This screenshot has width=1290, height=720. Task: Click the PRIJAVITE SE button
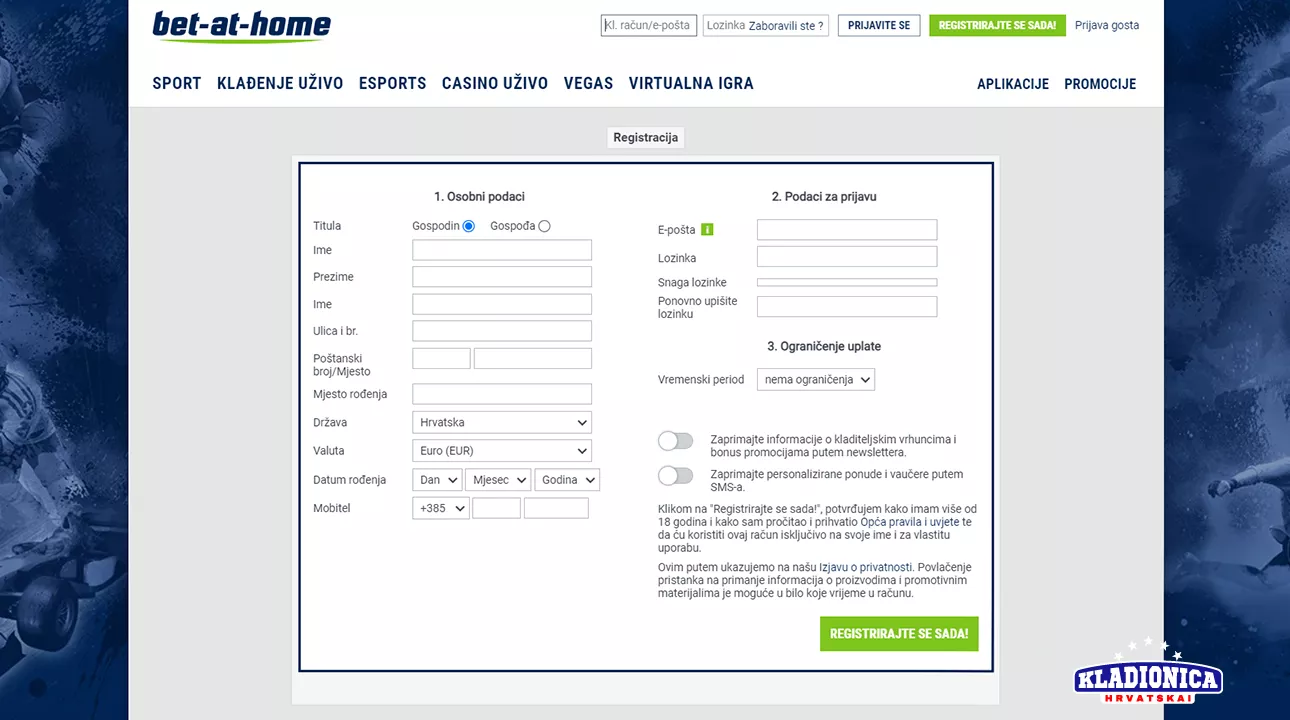pos(878,25)
